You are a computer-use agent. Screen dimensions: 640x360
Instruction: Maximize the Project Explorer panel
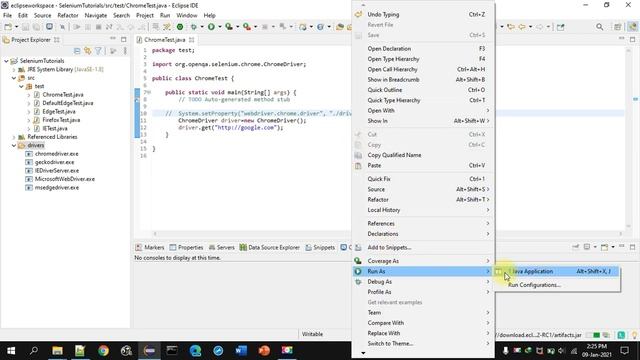point(124,39)
